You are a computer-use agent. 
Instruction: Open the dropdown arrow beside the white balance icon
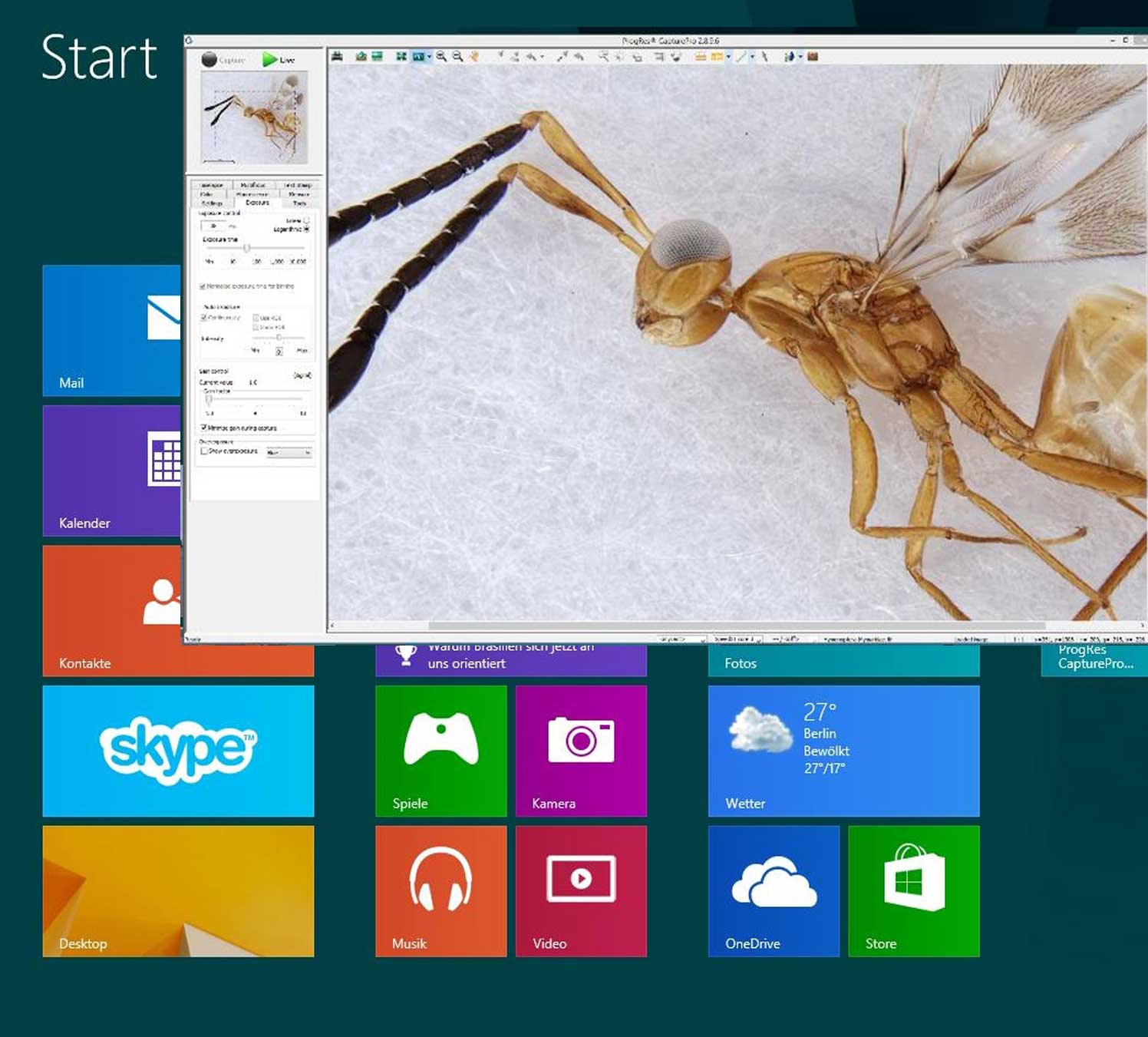click(429, 58)
